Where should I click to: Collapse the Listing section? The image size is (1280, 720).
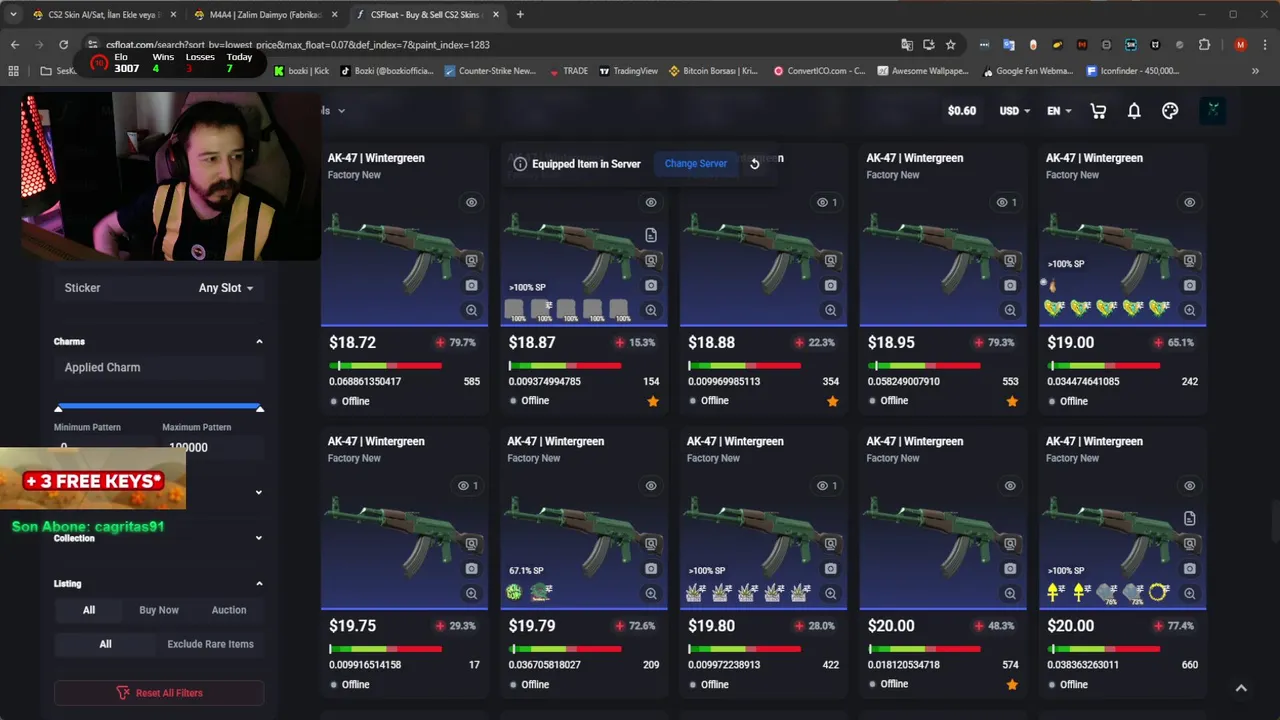coord(259,584)
